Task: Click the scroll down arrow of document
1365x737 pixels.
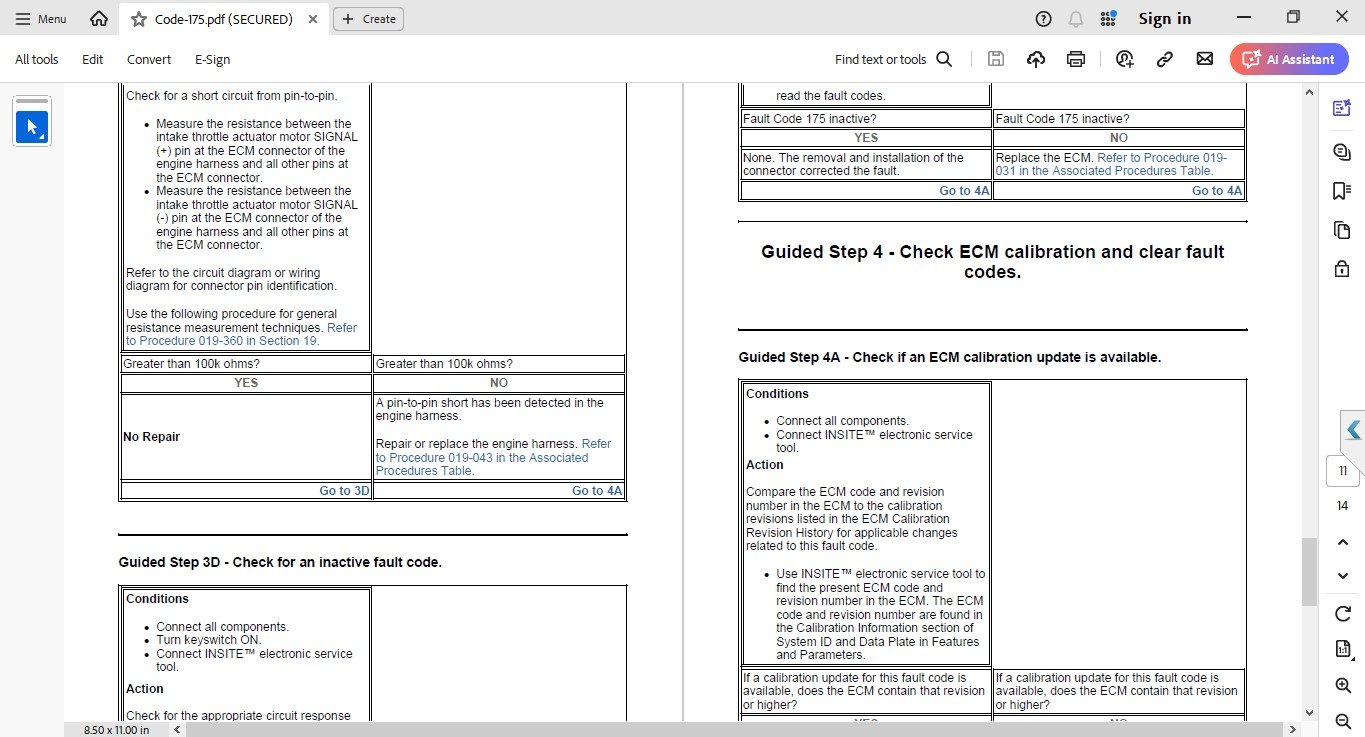Action: pyautogui.click(x=1309, y=713)
